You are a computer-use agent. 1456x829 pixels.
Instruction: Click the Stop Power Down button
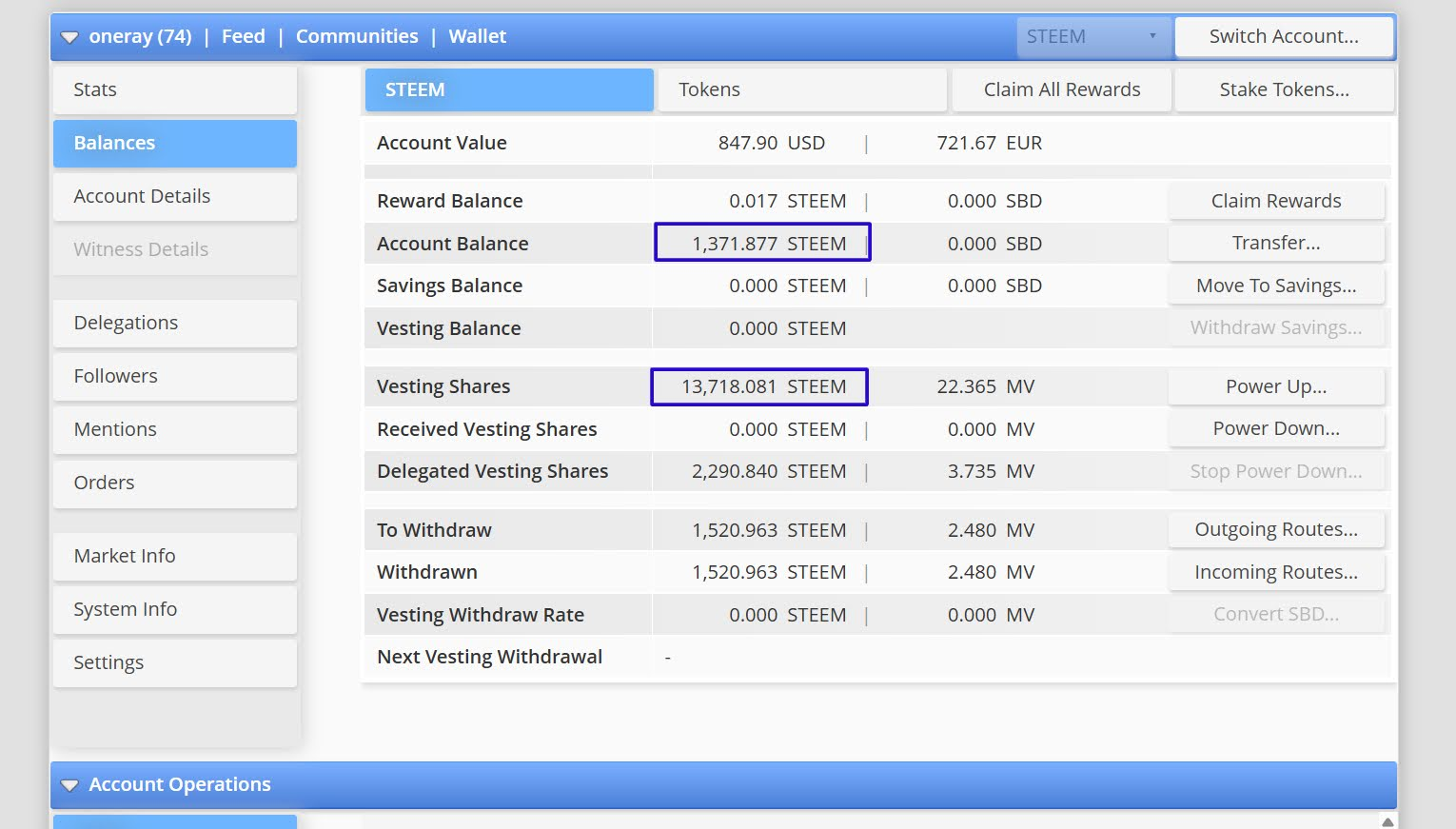point(1276,472)
